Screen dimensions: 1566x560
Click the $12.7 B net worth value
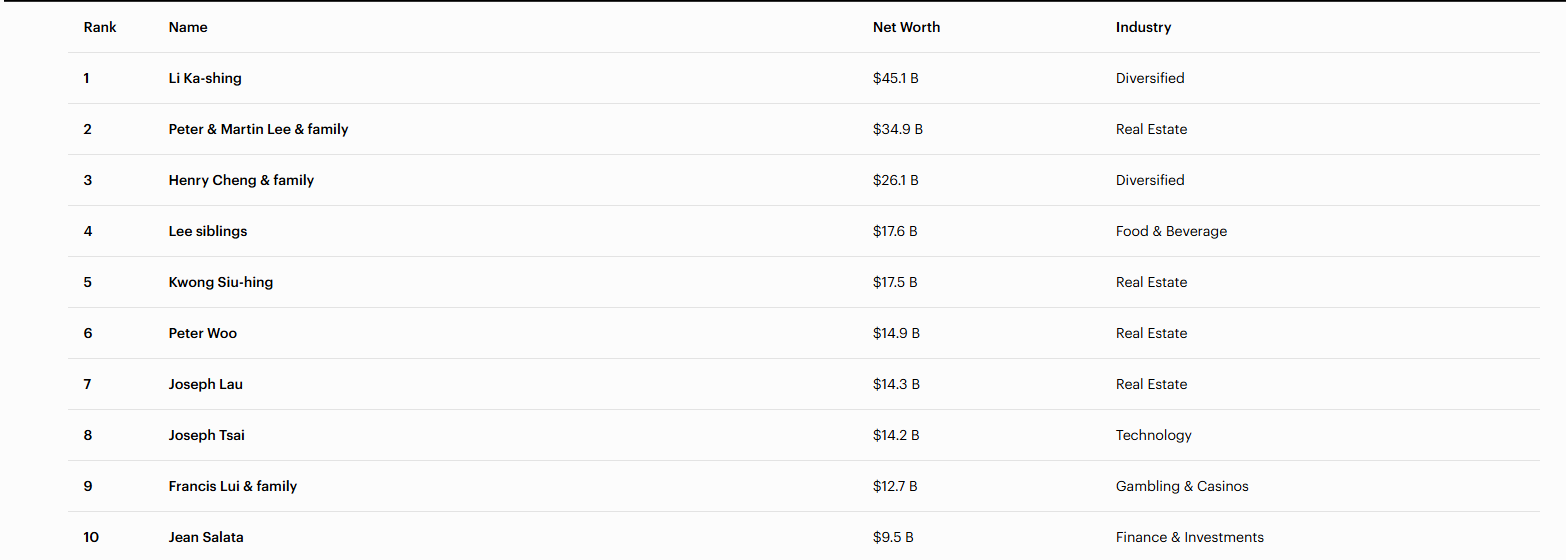[x=895, y=486]
